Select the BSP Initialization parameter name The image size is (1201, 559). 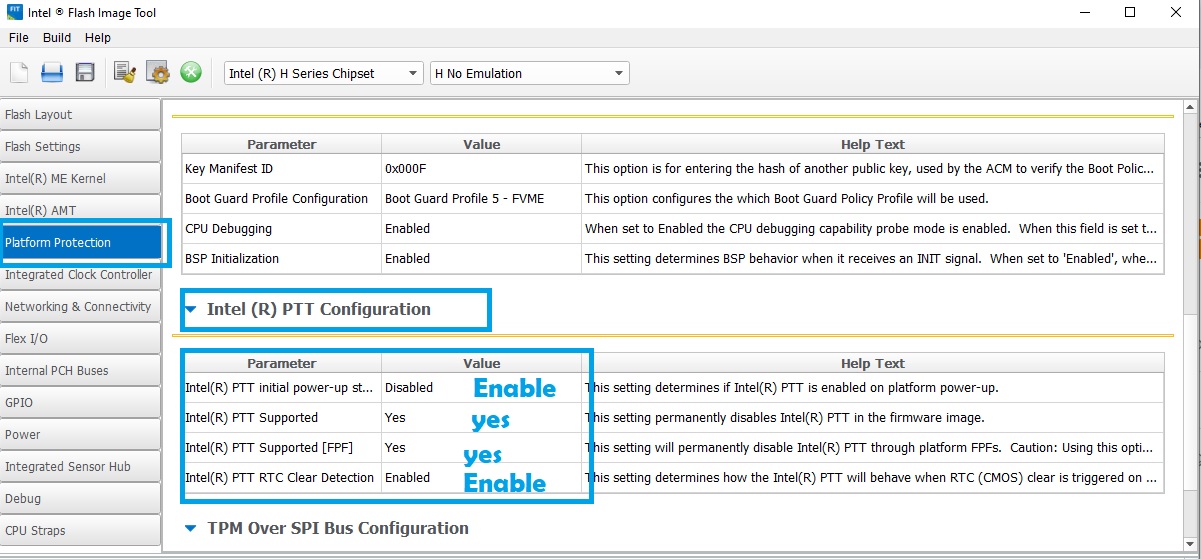click(x=281, y=258)
